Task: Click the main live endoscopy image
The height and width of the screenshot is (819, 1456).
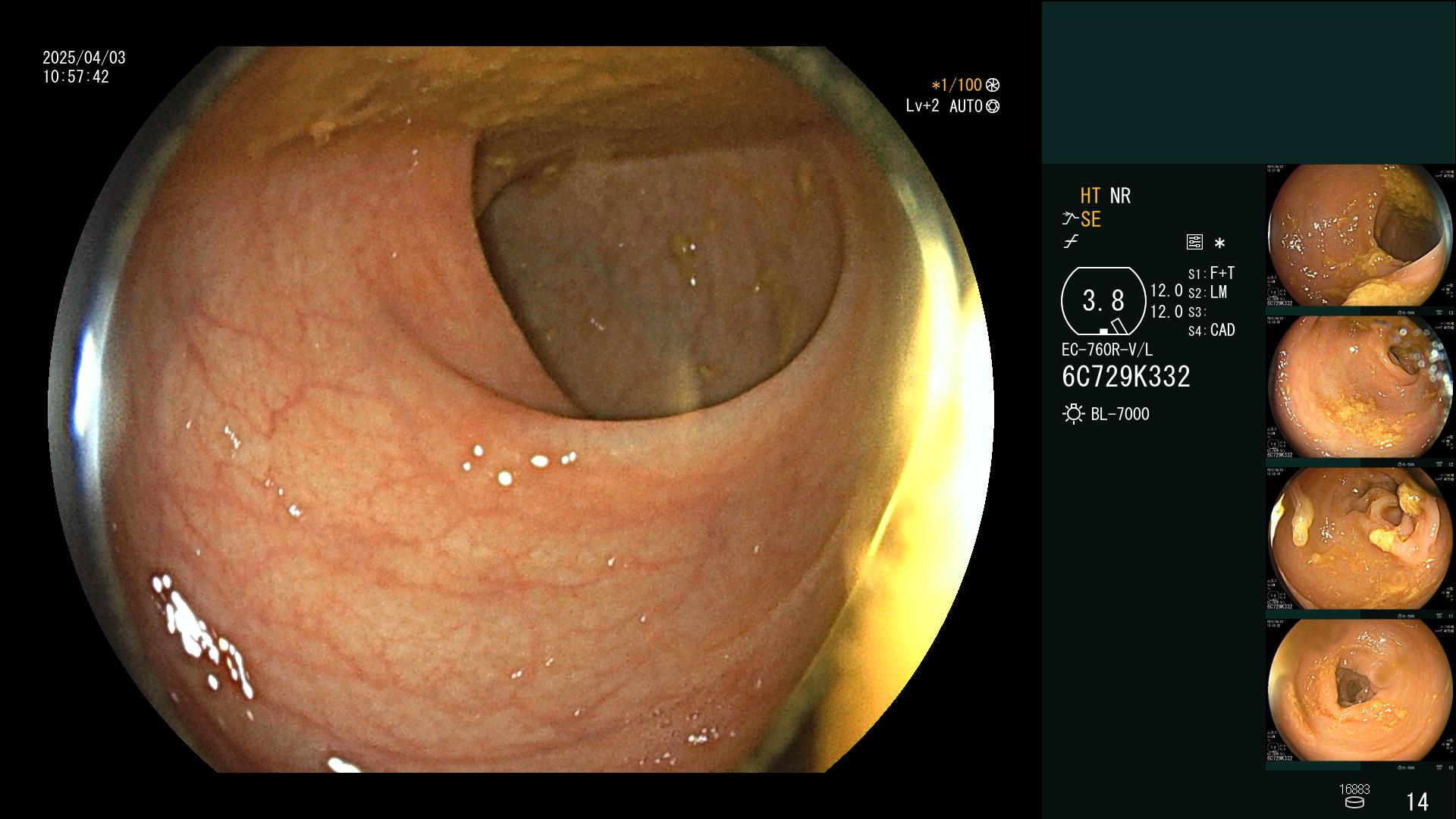Action: (x=521, y=409)
